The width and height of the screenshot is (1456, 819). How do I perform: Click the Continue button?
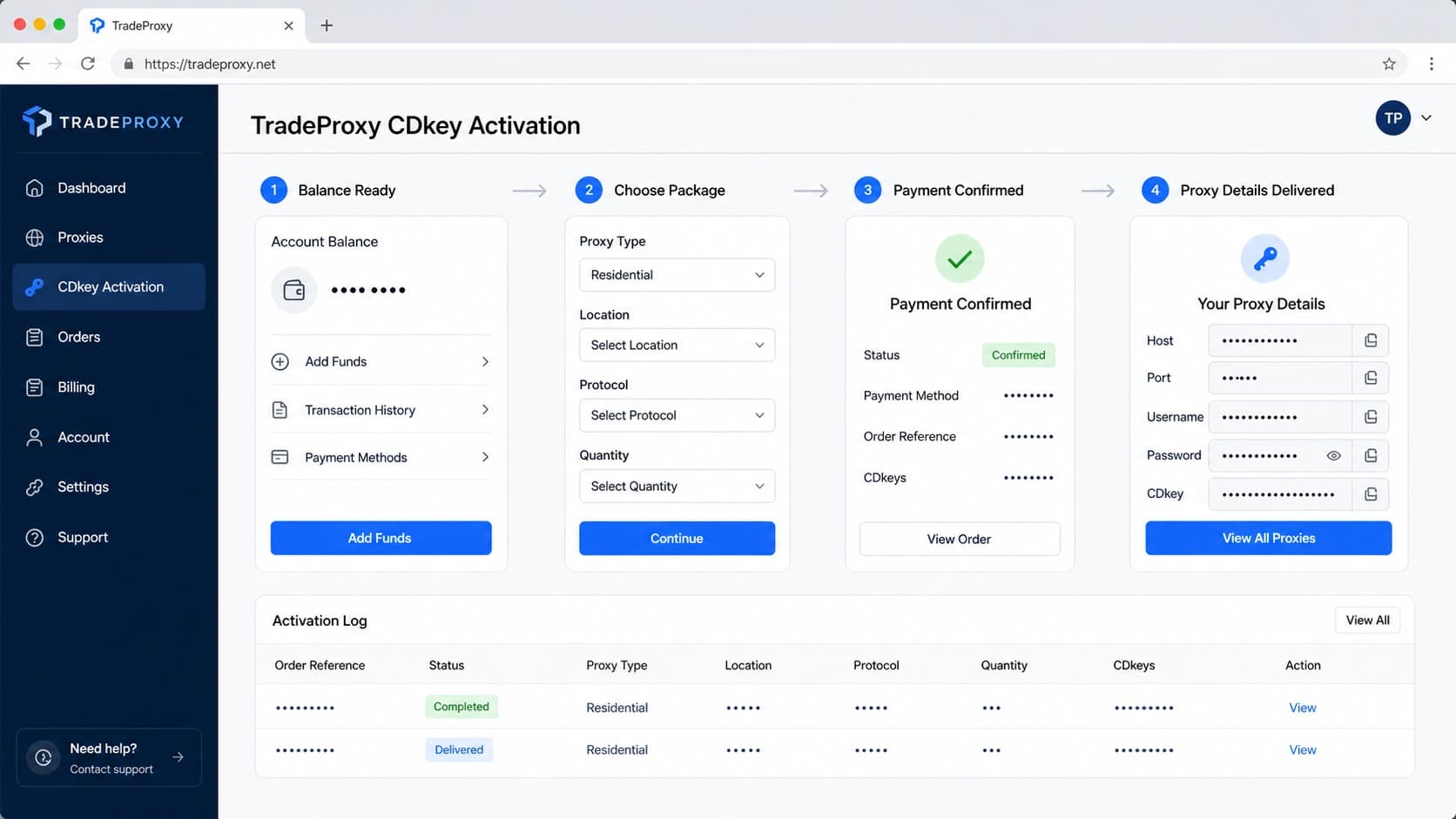click(677, 539)
